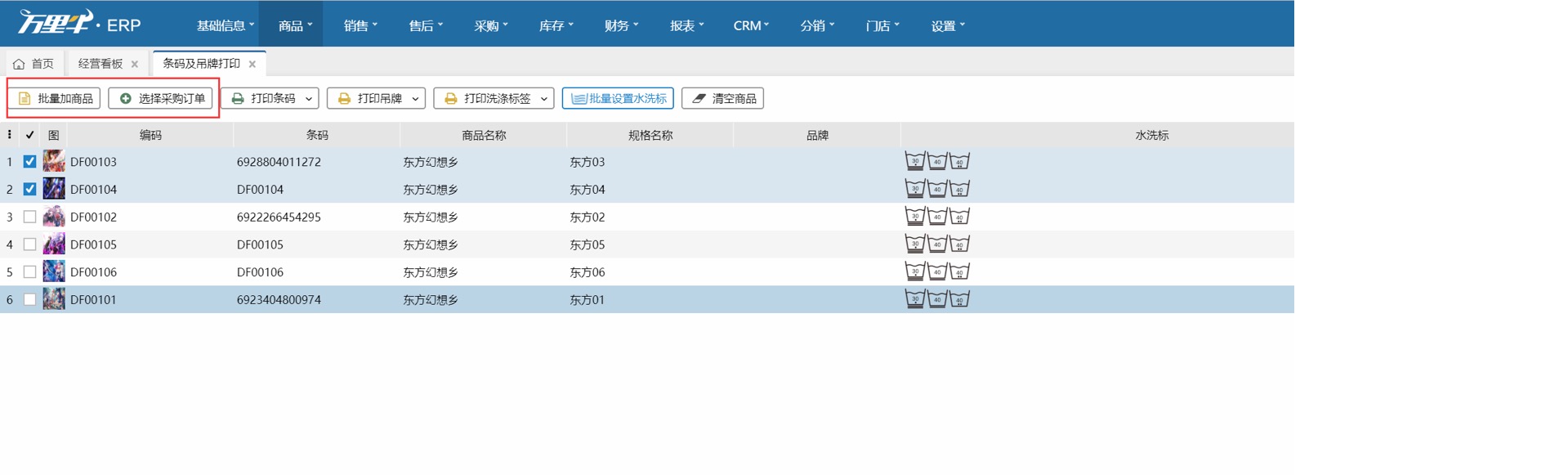Check the DF00105 row checkbox
Image resolution: width=1568 pixels, height=475 pixels.
coord(29,244)
